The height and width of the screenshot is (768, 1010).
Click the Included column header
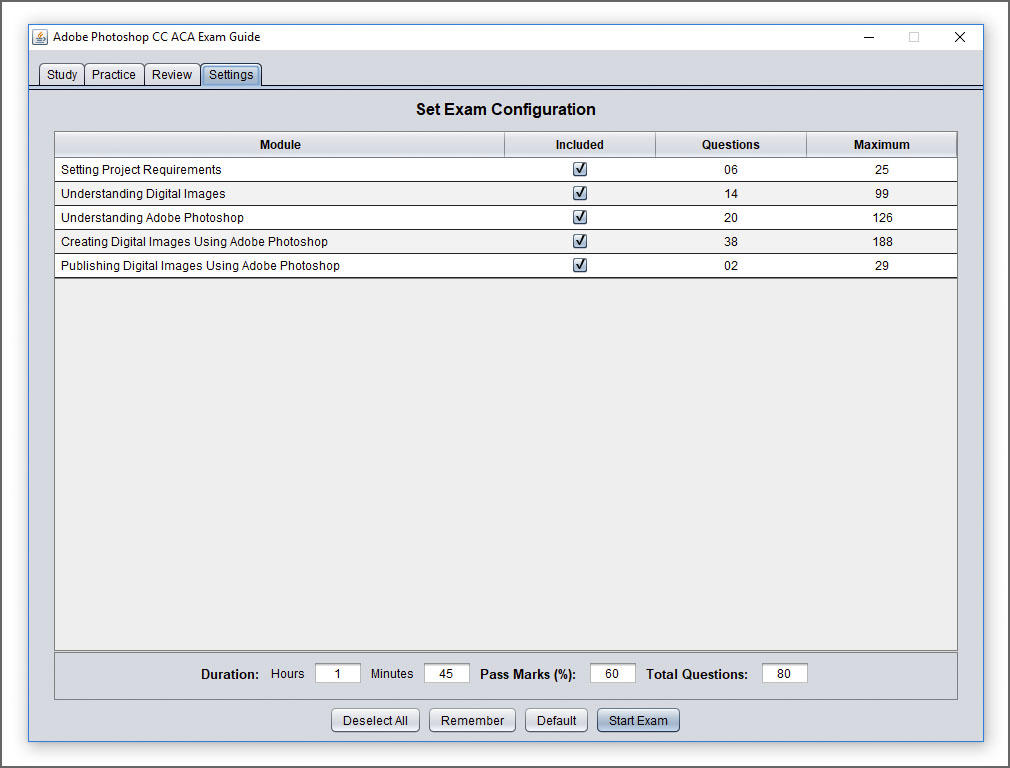tap(580, 144)
